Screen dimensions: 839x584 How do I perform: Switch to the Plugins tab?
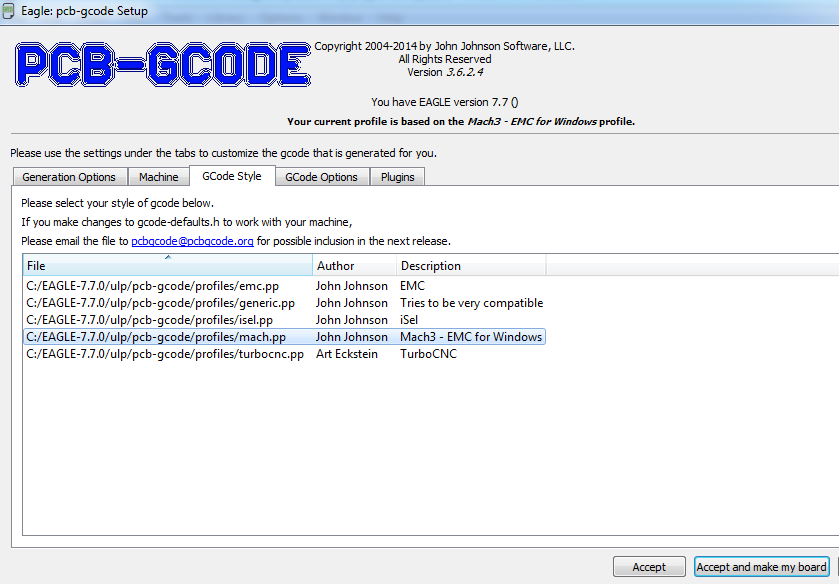click(398, 177)
